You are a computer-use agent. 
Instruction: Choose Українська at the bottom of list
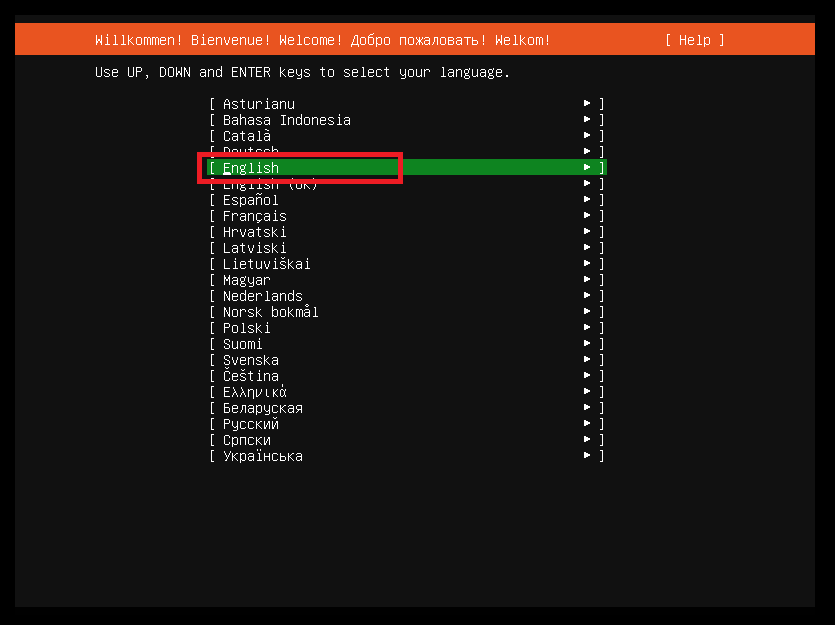pos(262,456)
